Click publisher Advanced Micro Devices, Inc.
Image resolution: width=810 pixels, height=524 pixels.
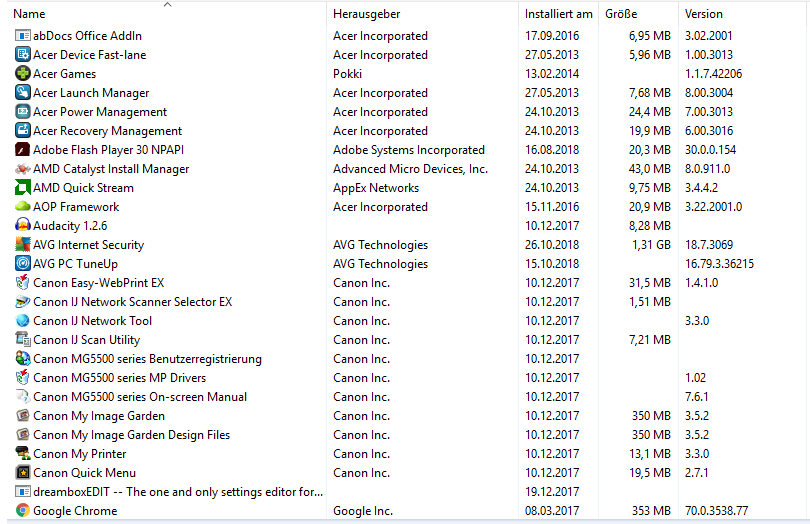pos(410,169)
